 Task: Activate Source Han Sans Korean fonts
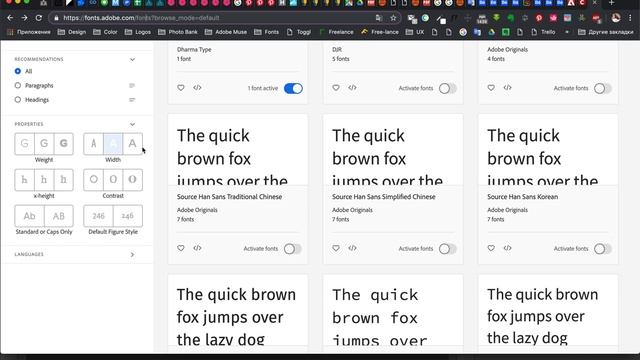tap(603, 249)
